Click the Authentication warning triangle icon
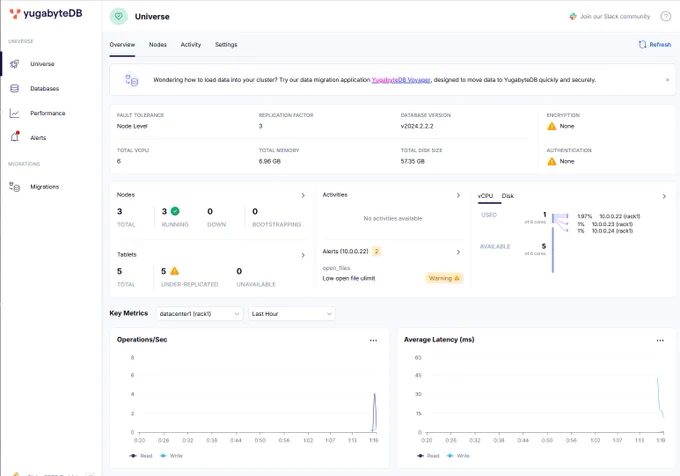 [552, 161]
